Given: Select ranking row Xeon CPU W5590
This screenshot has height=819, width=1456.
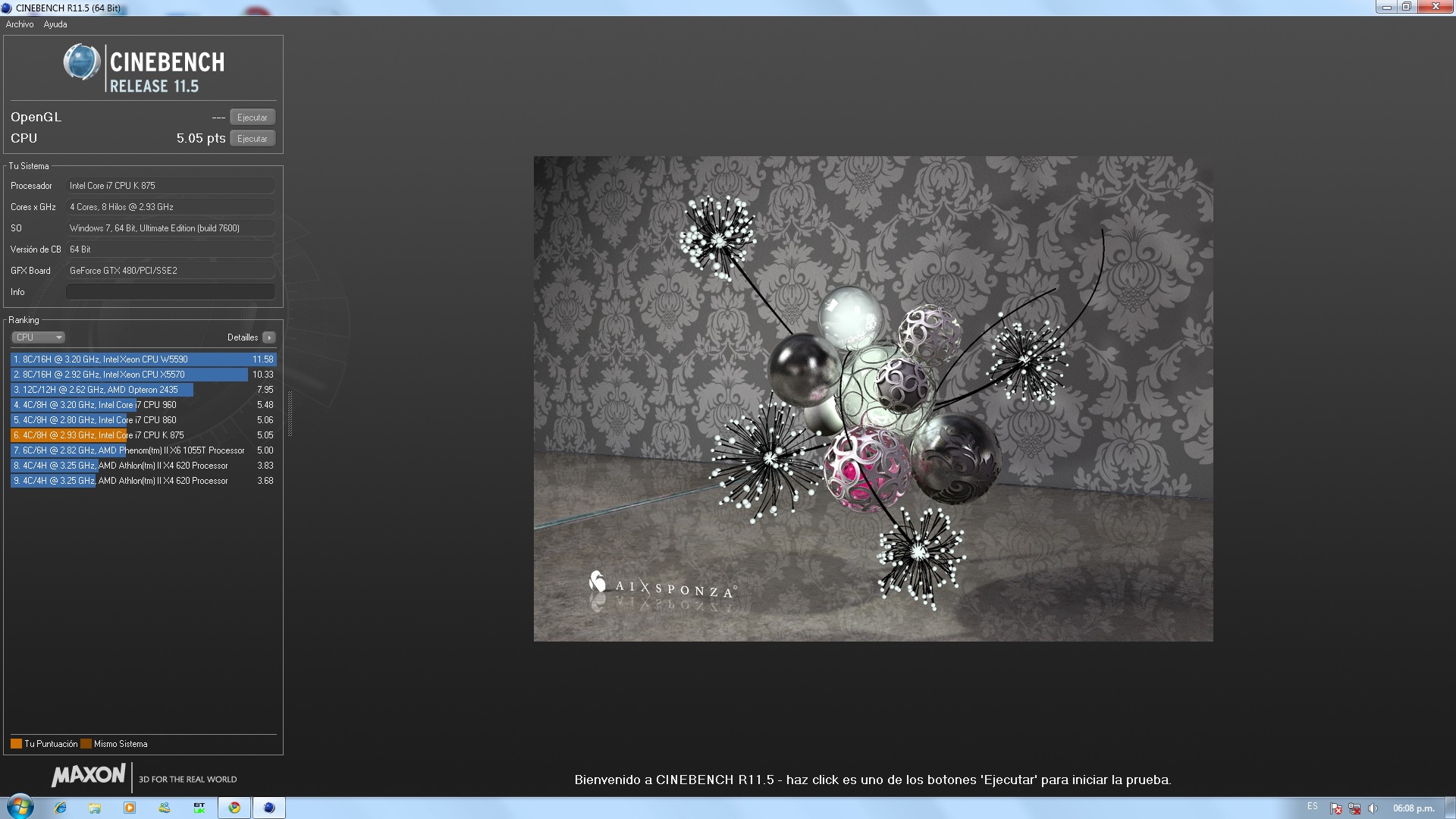Looking at the screenshot, I should 143,359.
